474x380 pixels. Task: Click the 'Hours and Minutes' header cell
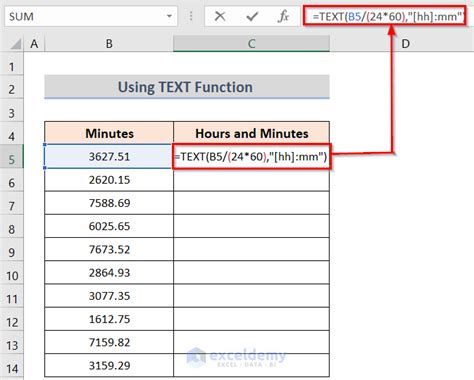point(252,133)
